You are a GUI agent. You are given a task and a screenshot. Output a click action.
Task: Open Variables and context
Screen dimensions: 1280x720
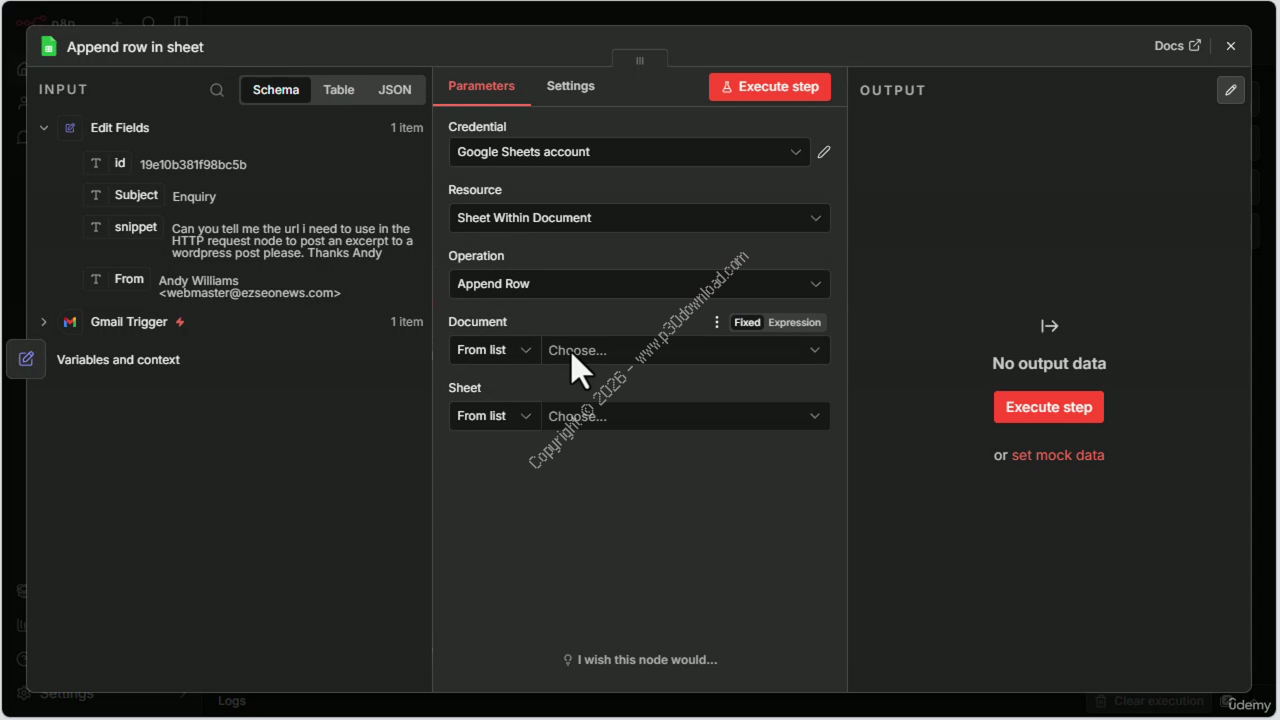118,360
